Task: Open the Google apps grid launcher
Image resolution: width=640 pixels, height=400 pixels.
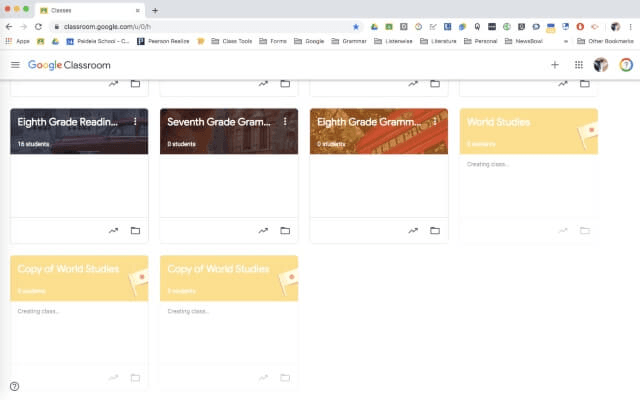Action: tap(578, 65)
